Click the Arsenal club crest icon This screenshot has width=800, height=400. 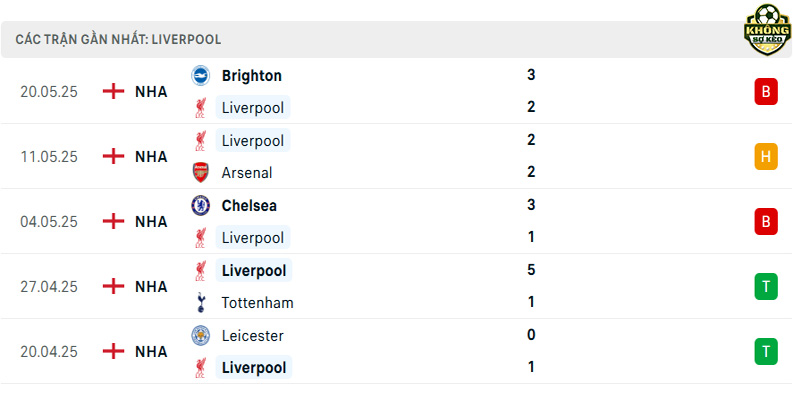(201, 172)
